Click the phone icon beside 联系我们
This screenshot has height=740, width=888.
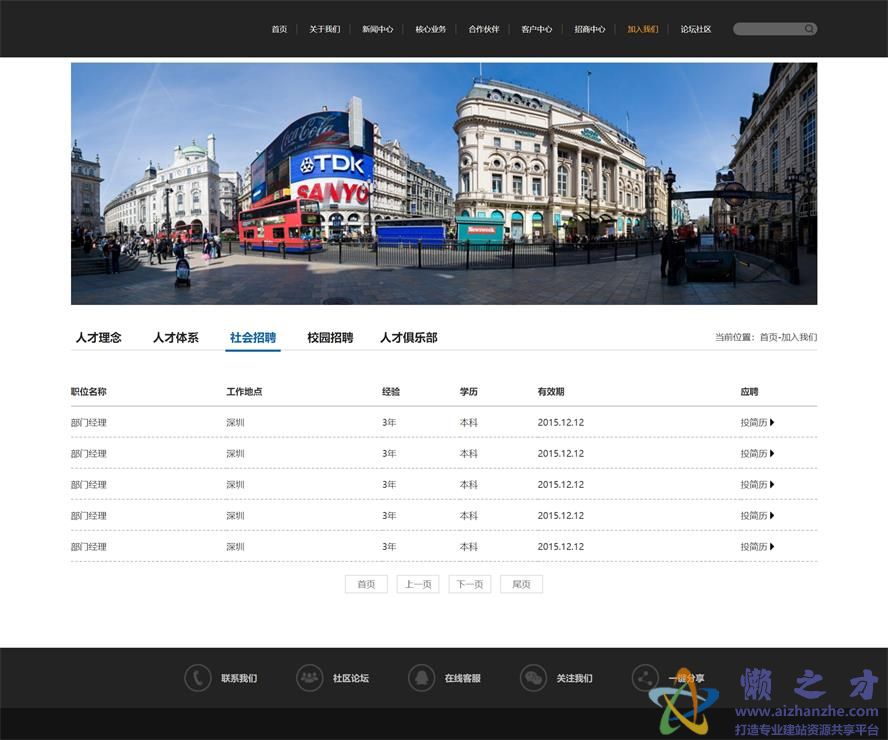pos(197,678)
